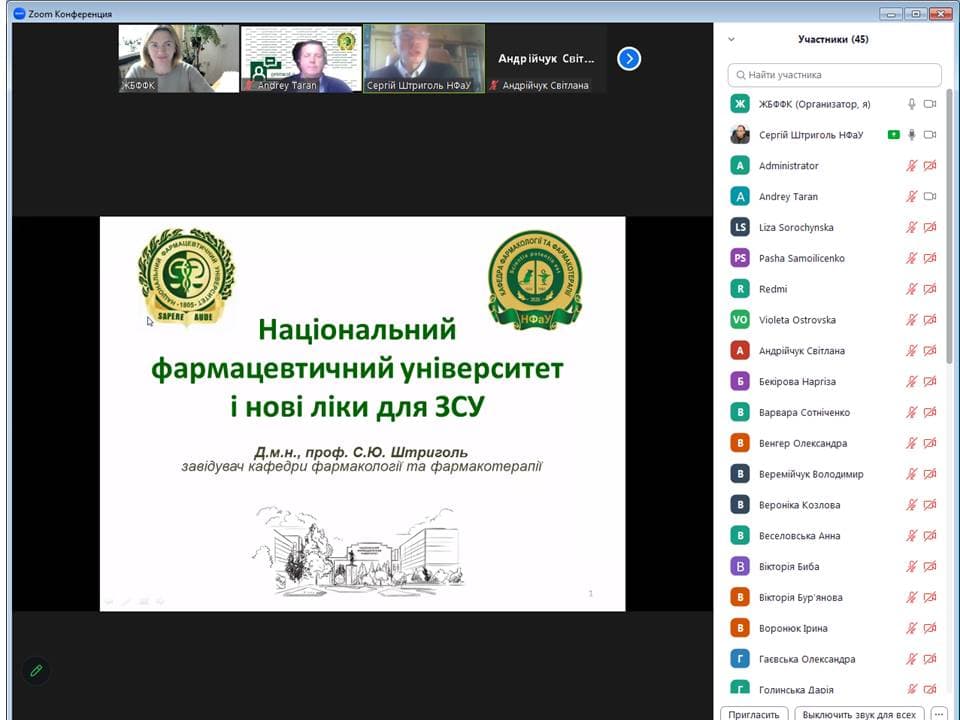This screenshot has width=960, height=720.
Task: Select Andrey Taran video thumbnail
Action: click(301, 59)
